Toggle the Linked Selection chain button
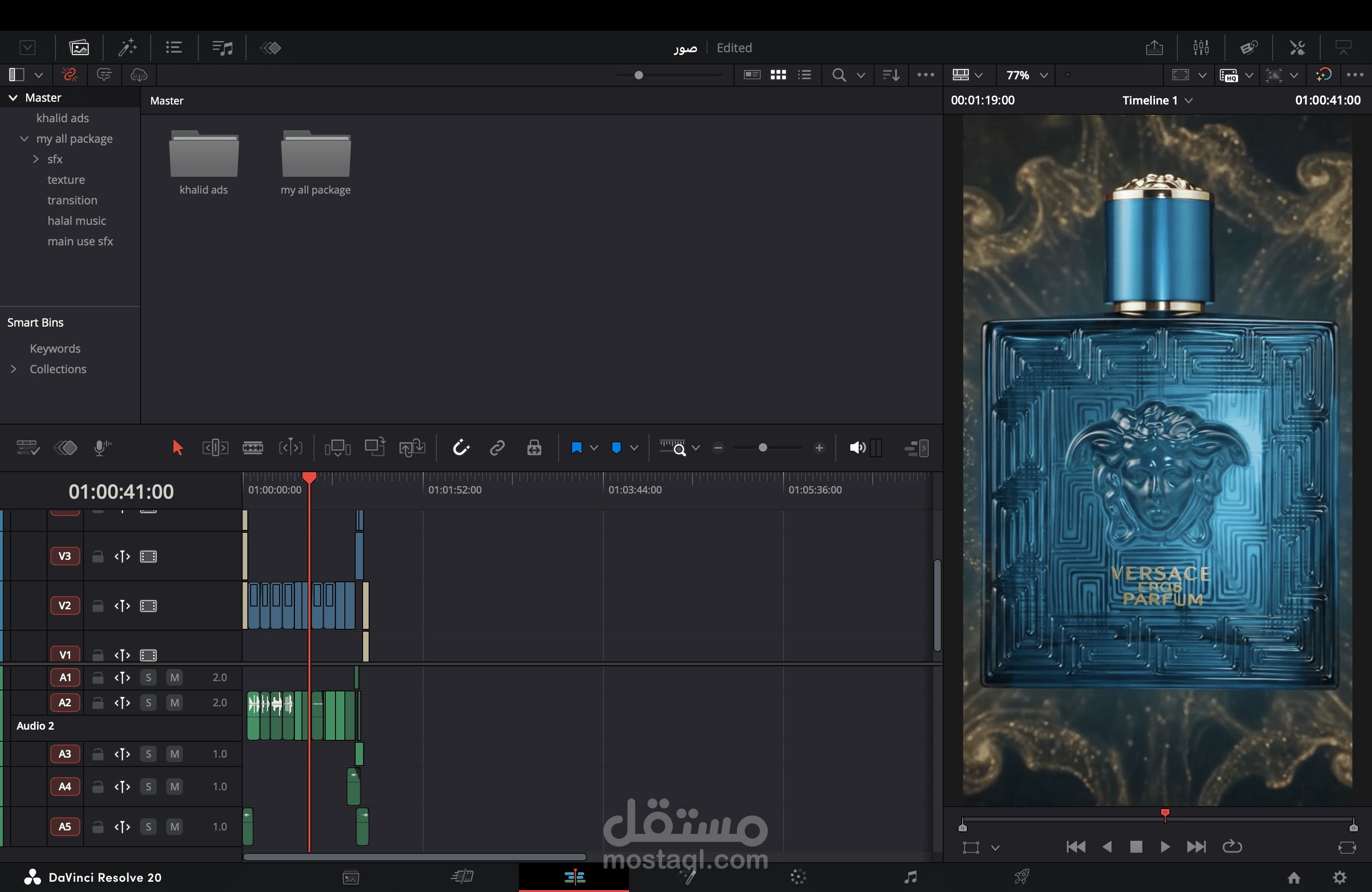The height and width of the screenshot is (892, 1372). click(x=497, y=448)
